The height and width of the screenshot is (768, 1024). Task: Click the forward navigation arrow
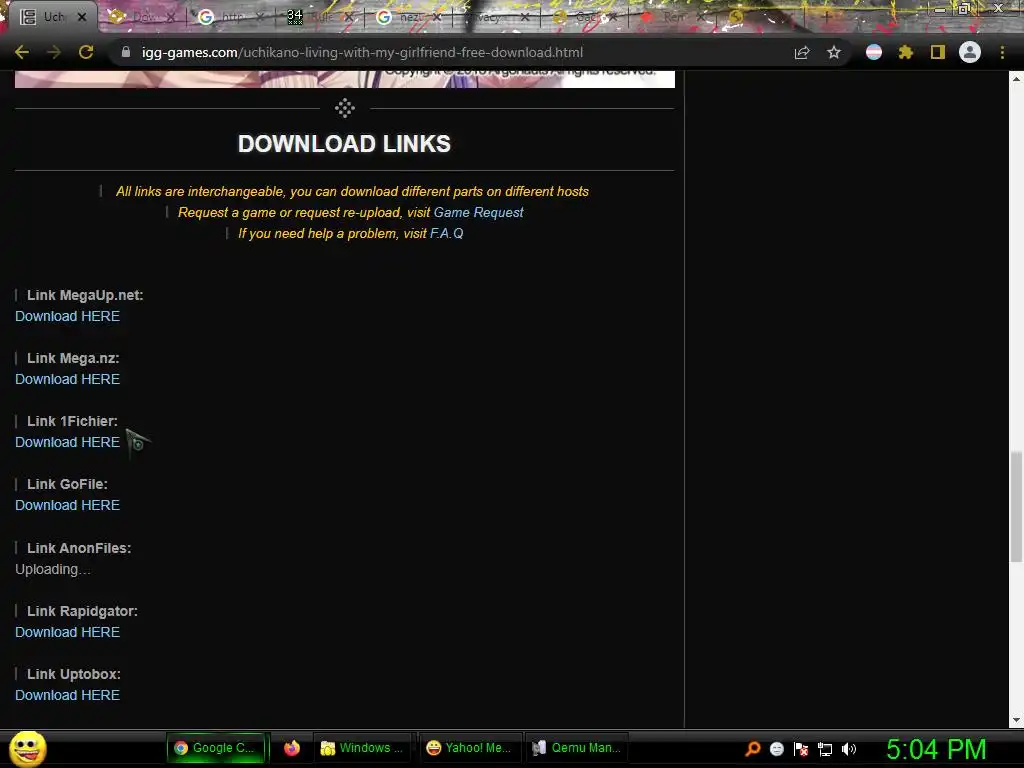tap(54, 52)
